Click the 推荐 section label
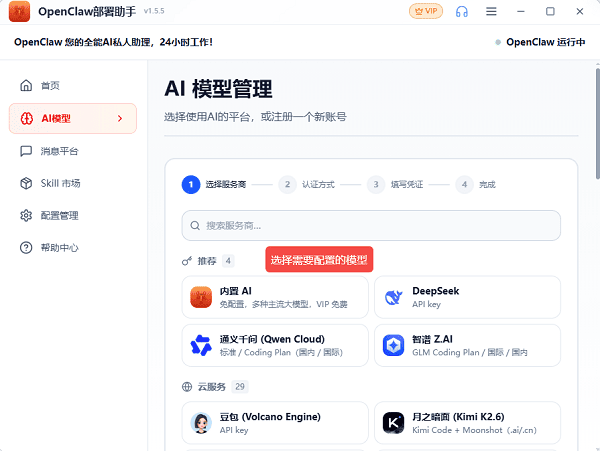 tap(207, 261)
